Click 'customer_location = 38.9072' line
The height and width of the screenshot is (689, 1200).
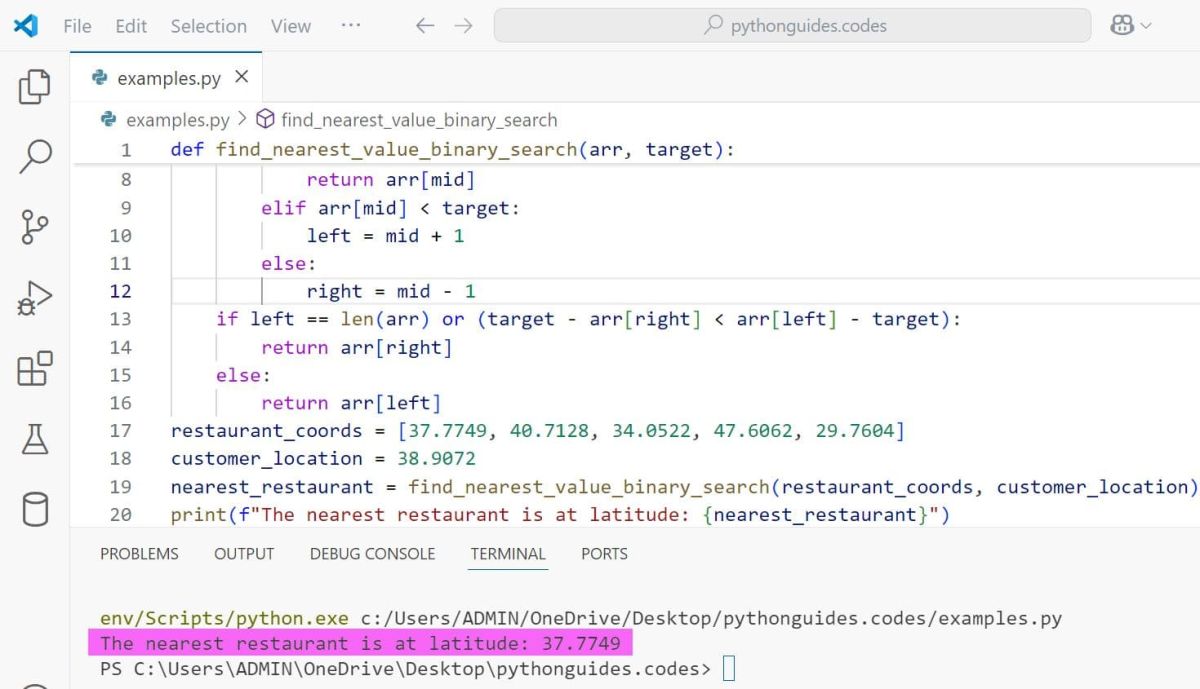click(x=323, y=459)
